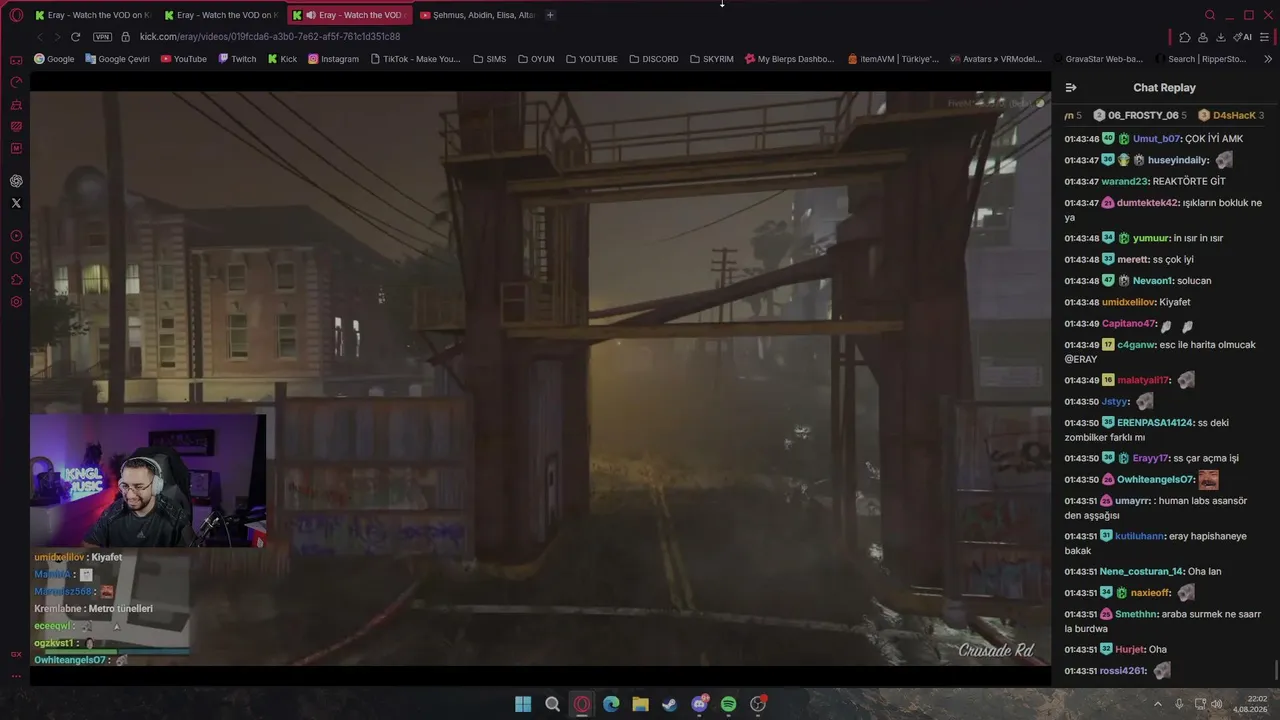Viewport: 1280px width, 720px height.
Task: Go back to the previous page
Action: pyautogui.click(x=40, y=37)
